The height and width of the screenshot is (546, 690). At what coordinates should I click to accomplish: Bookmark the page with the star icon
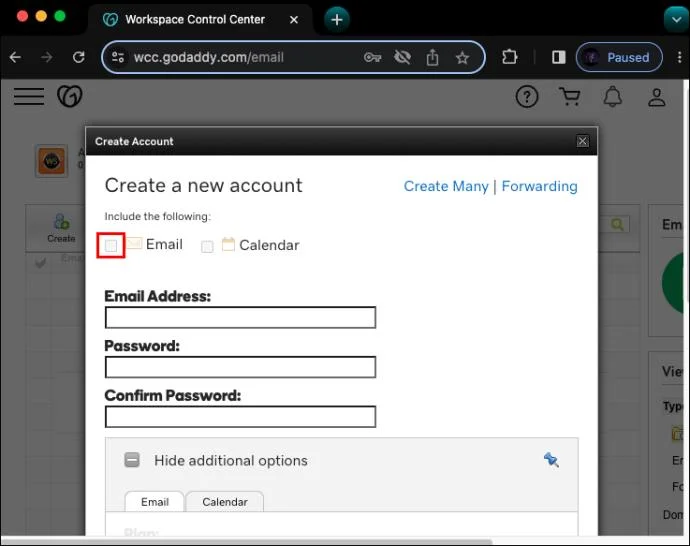(x=462, y=58)
